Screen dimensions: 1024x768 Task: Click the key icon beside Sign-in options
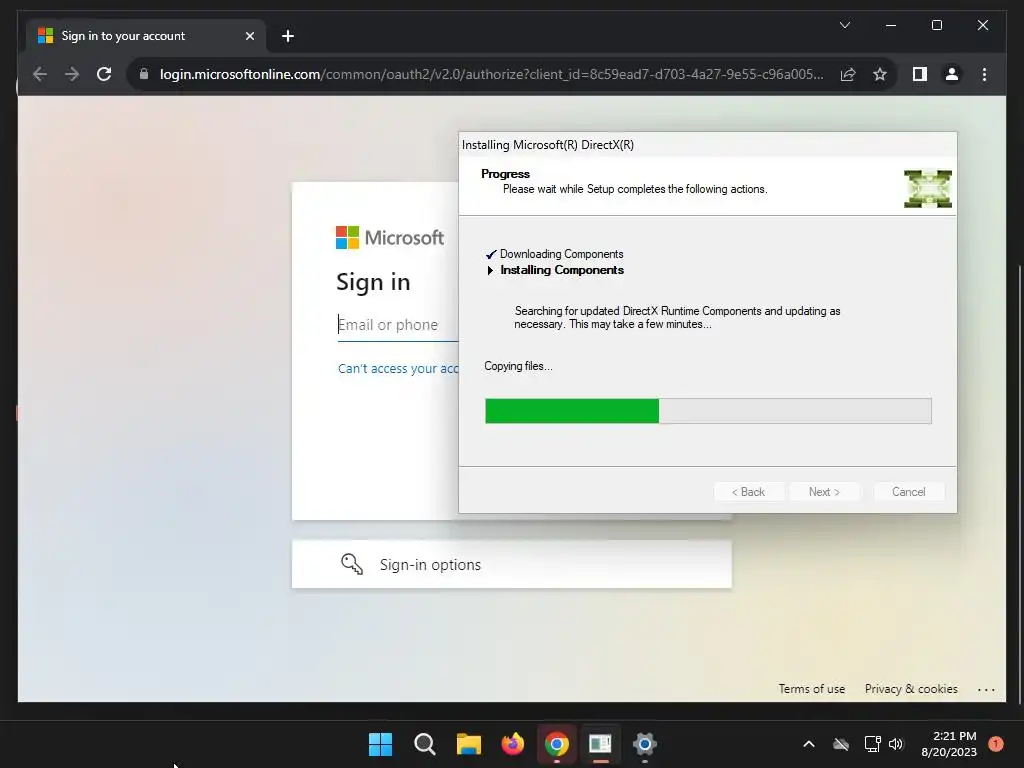[352, 564]
